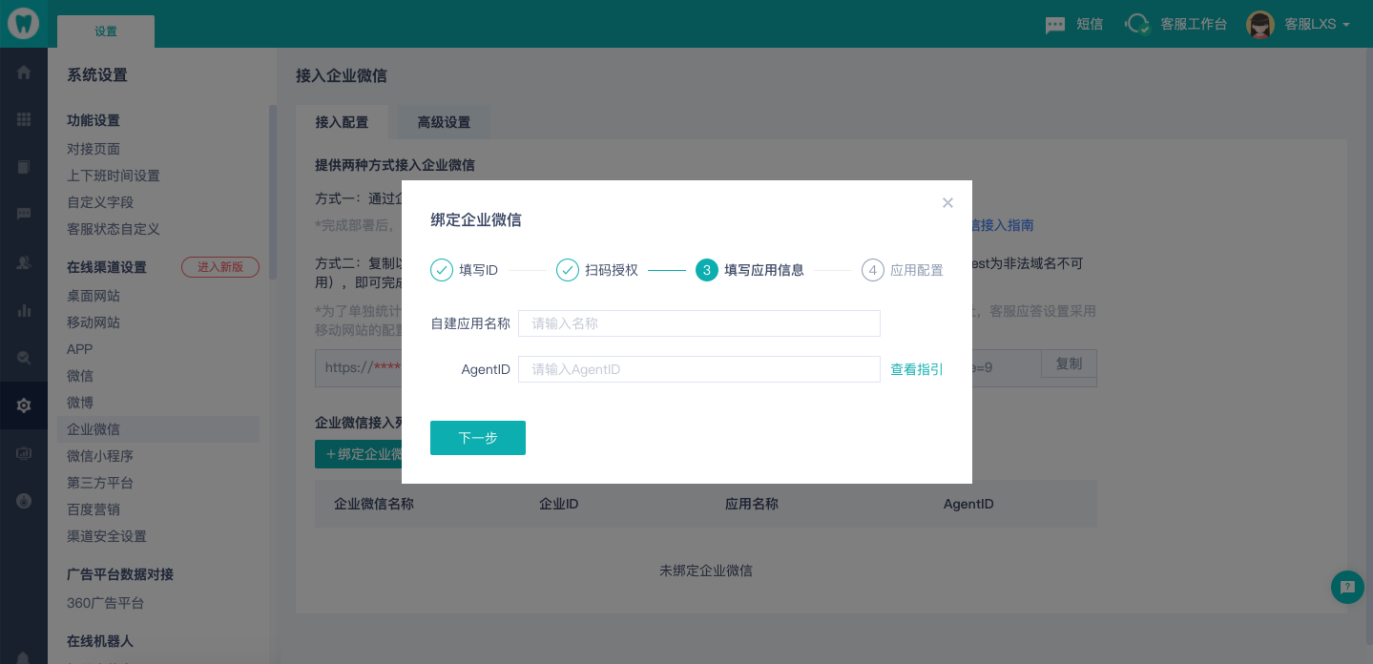The width and height of the screenshot is (1373, 664).
Task: Click the customer service headset icon
Action: point(1137,24)
